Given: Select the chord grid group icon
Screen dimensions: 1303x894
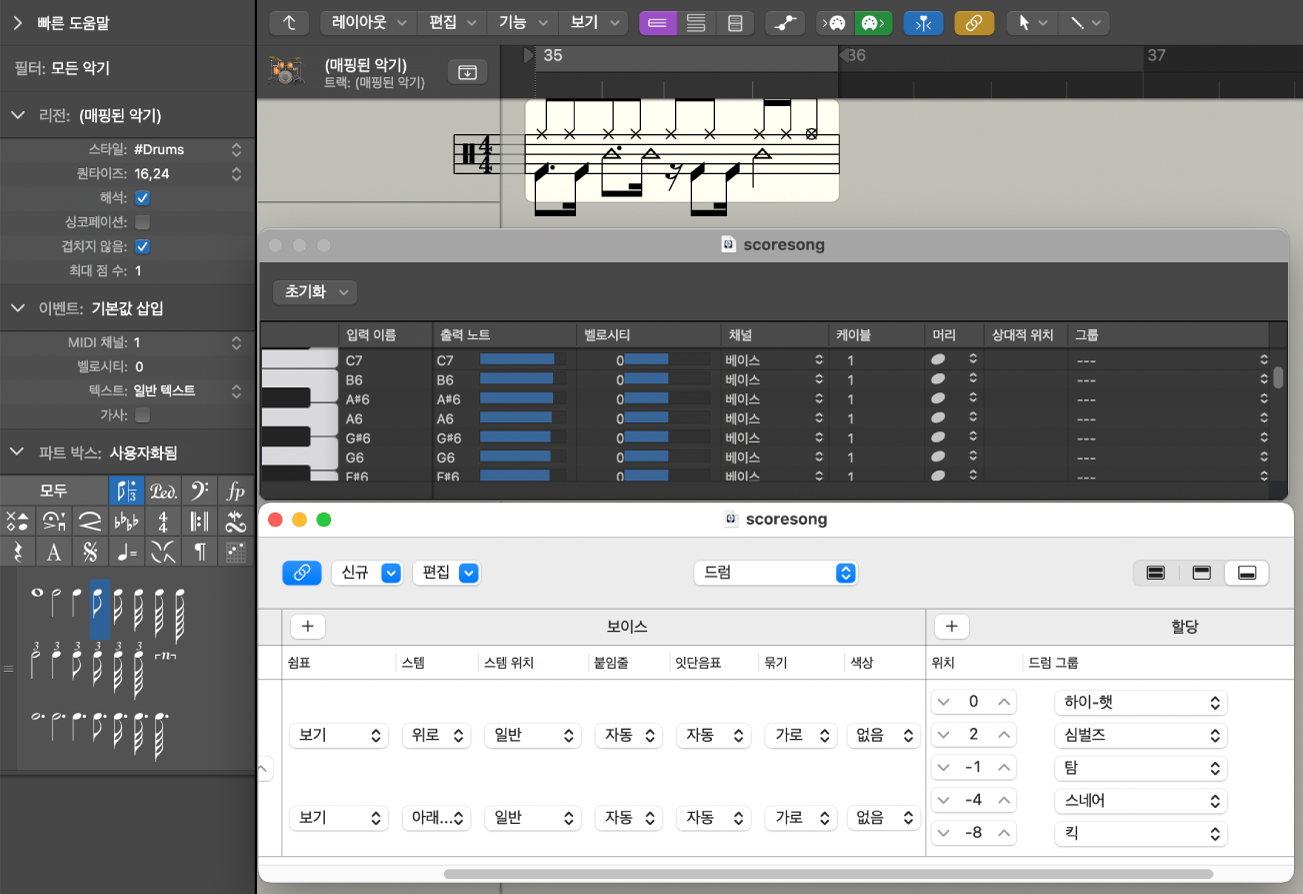Looking at the screenshot, I should (236, 551).
